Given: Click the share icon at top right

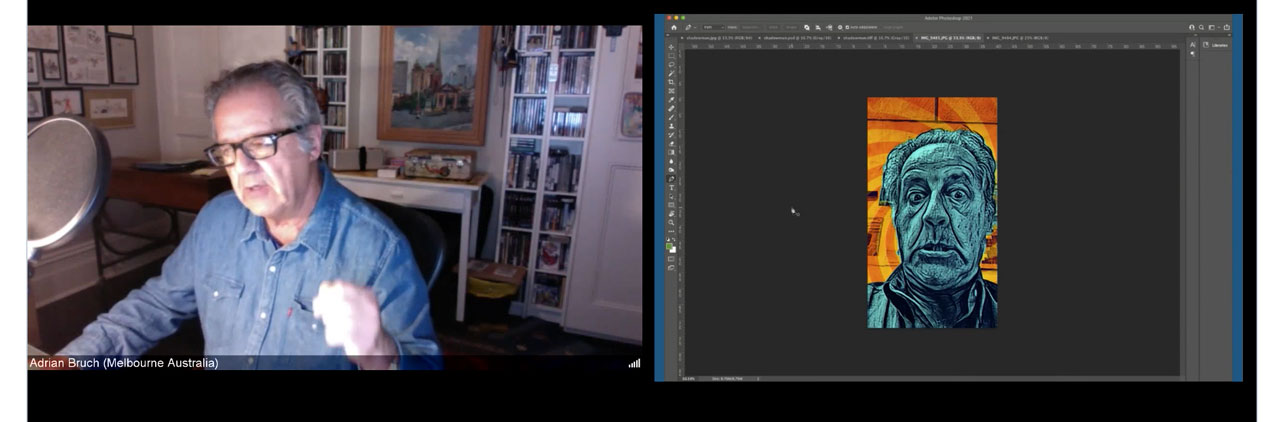Looking at the screenshot, I should (1226, 27).
